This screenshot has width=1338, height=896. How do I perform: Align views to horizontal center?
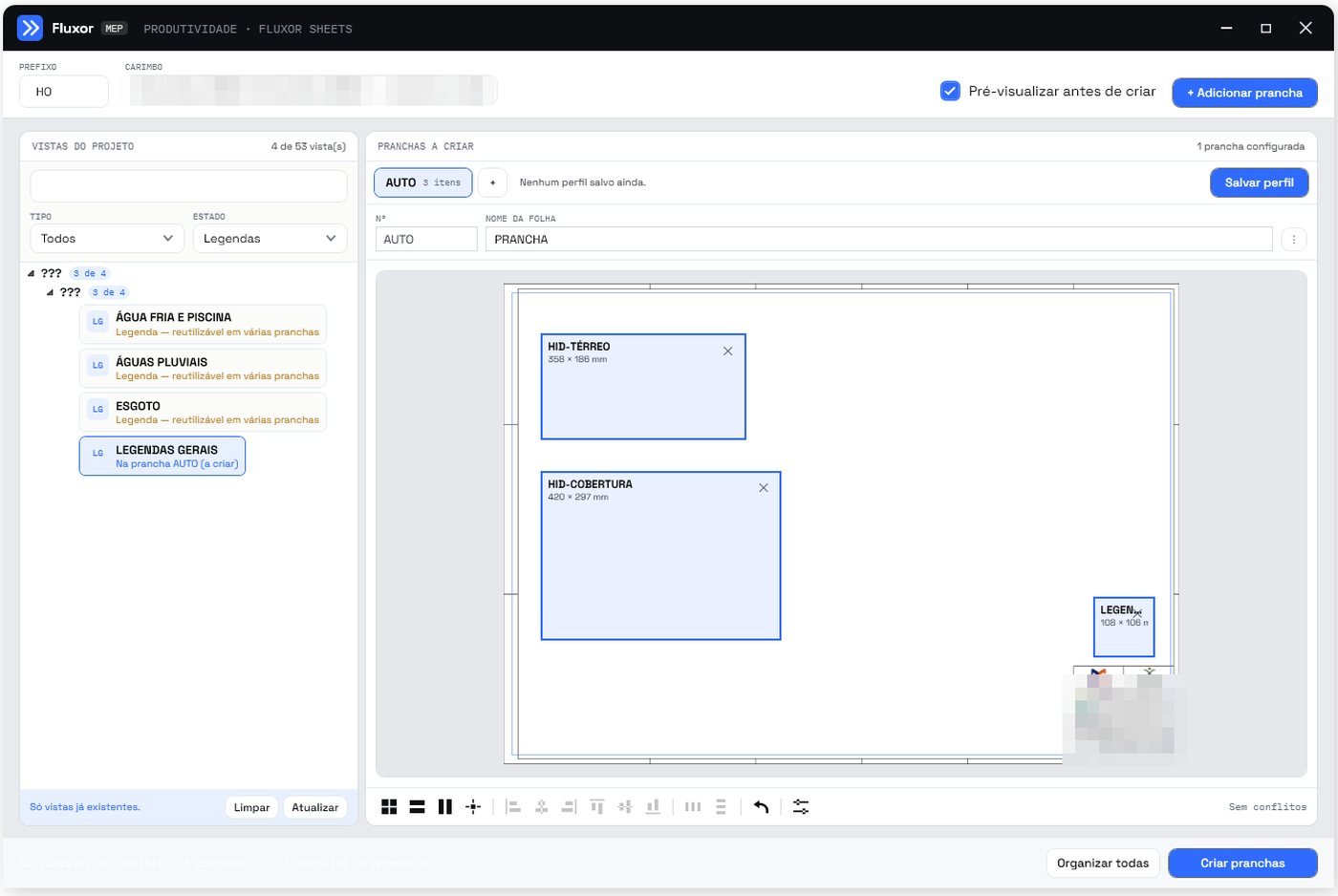pyautogui.click(x=541, y=807)
